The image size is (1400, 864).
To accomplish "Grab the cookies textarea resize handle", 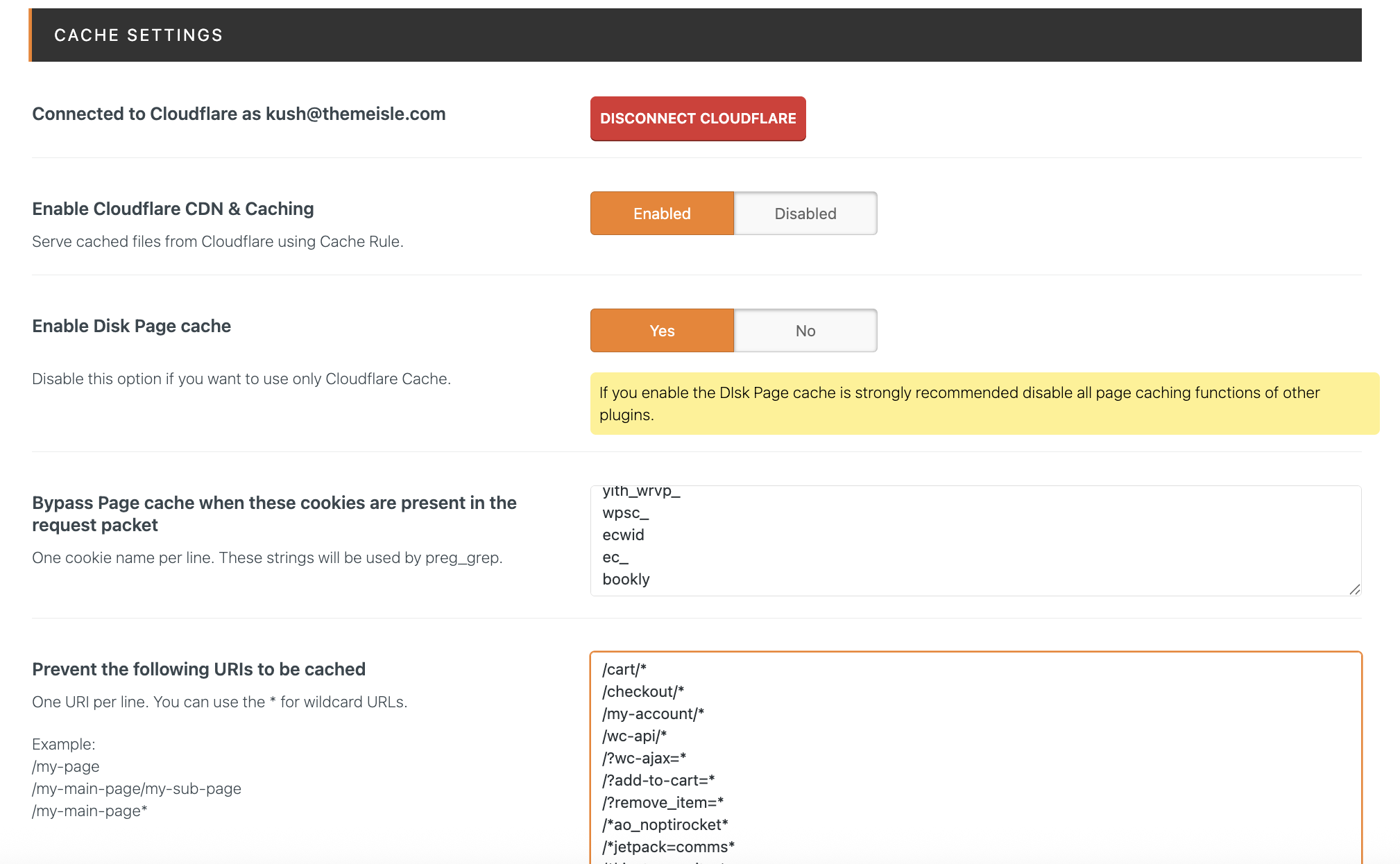I will coord(1354,589).
